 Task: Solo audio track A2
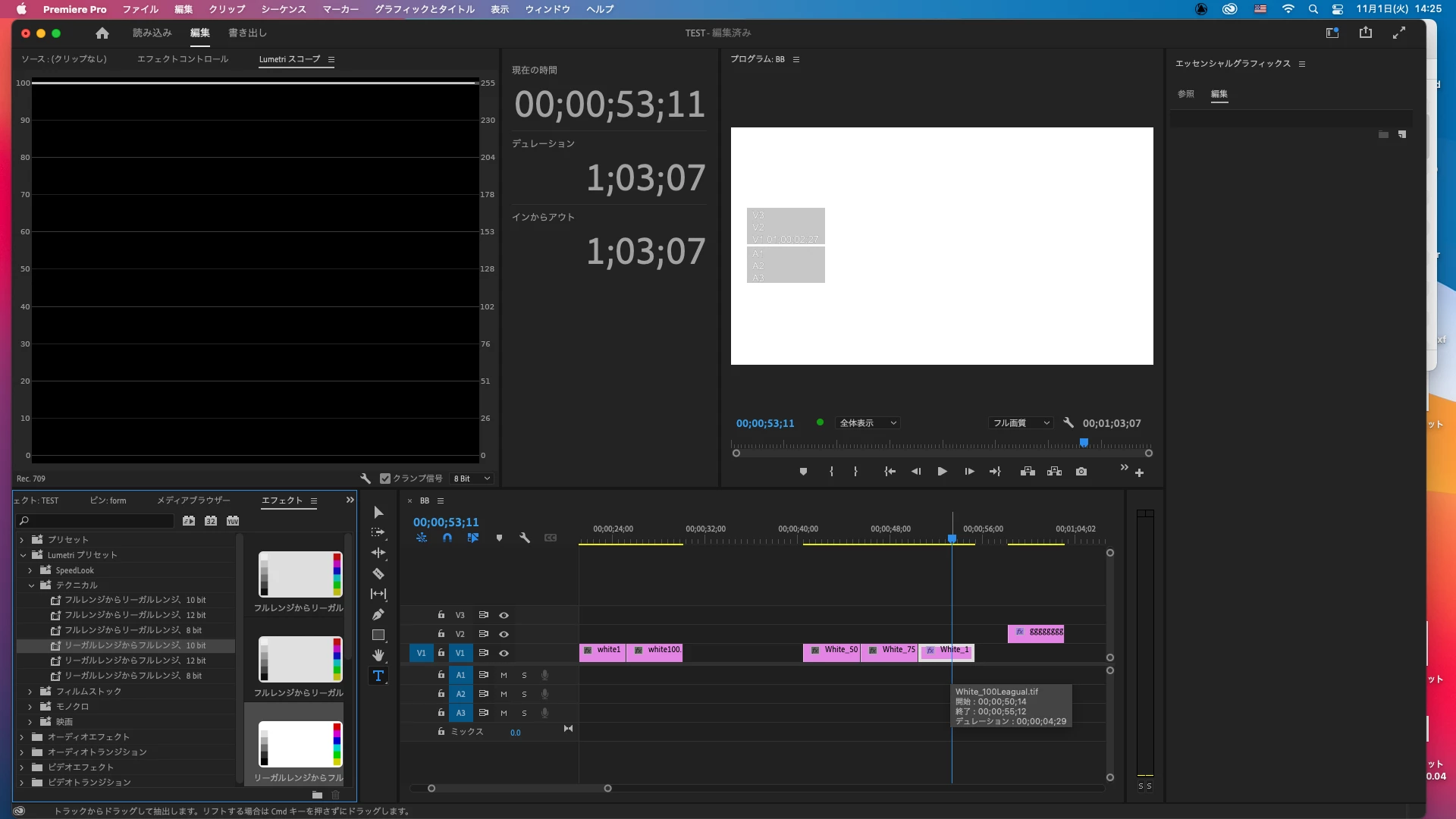coord(524,694)
